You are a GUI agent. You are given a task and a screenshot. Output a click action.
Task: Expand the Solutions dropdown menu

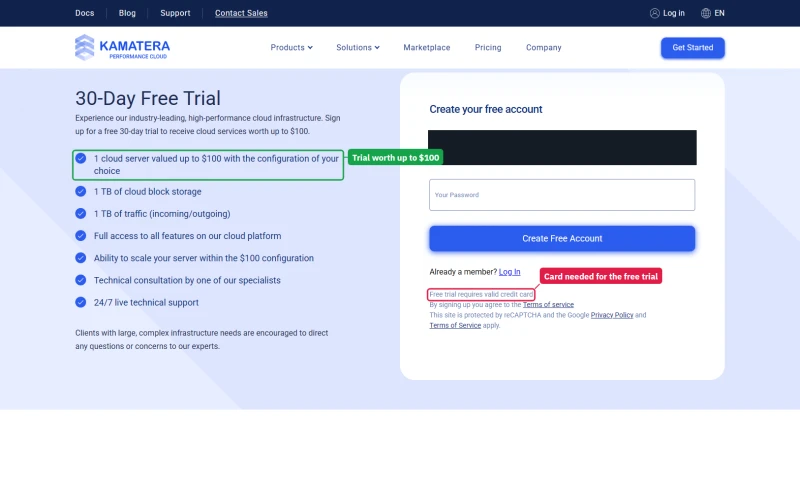[358, 47]
